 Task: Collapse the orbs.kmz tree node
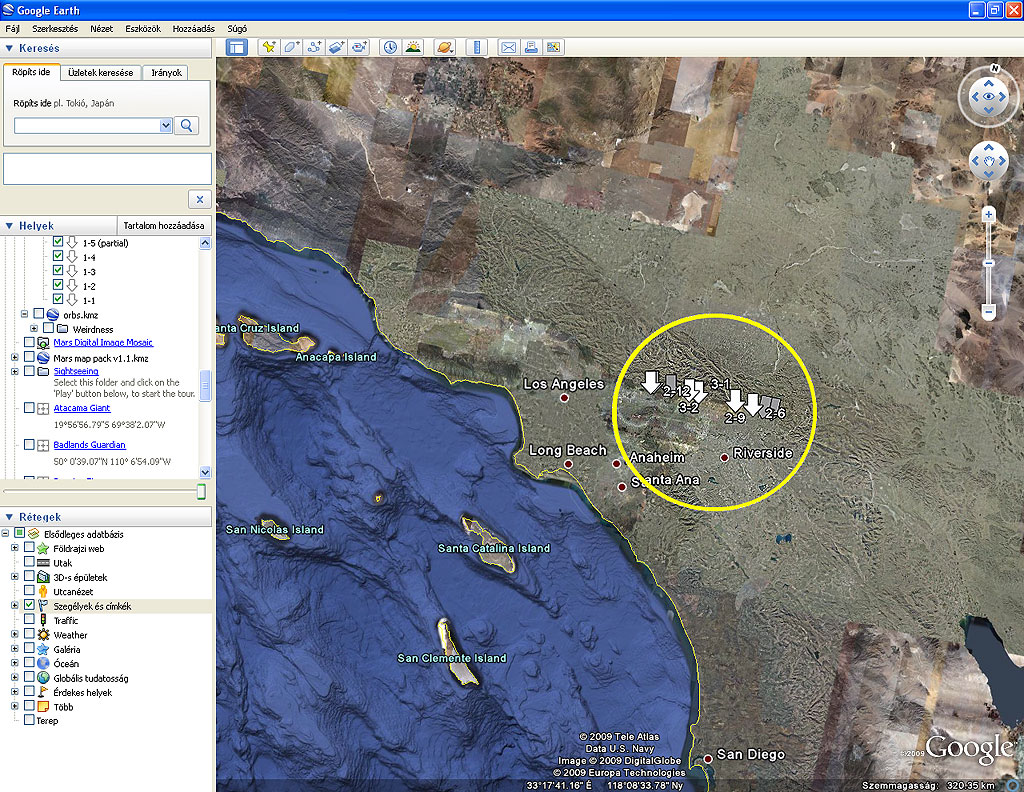[x=24, y=314]
